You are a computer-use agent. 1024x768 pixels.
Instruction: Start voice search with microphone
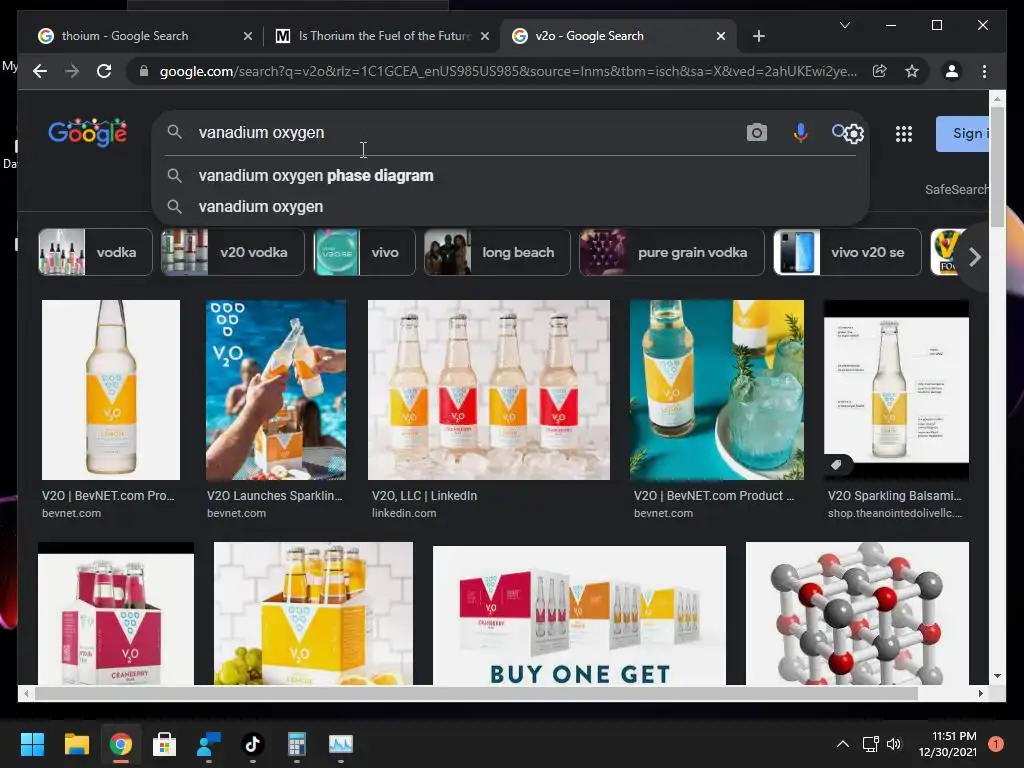pos(800,133)
